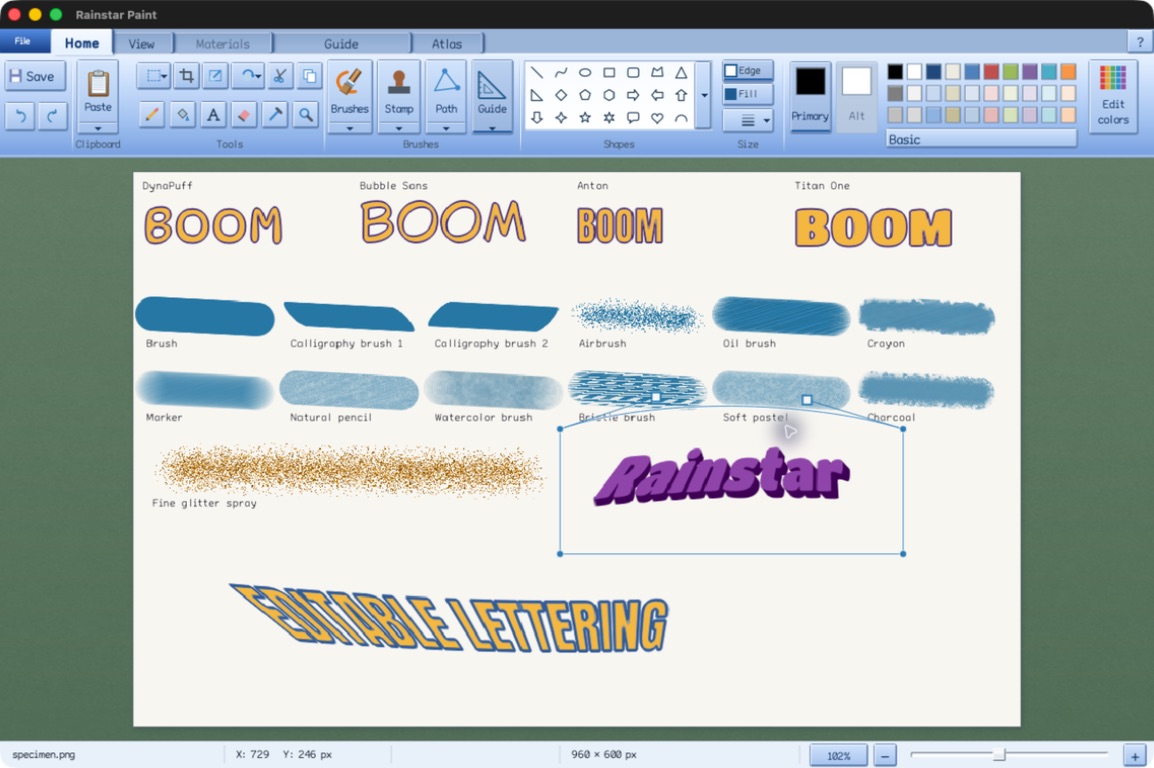Open the Basic palette combo box
1154x768 pixels.
coord(982,139)
